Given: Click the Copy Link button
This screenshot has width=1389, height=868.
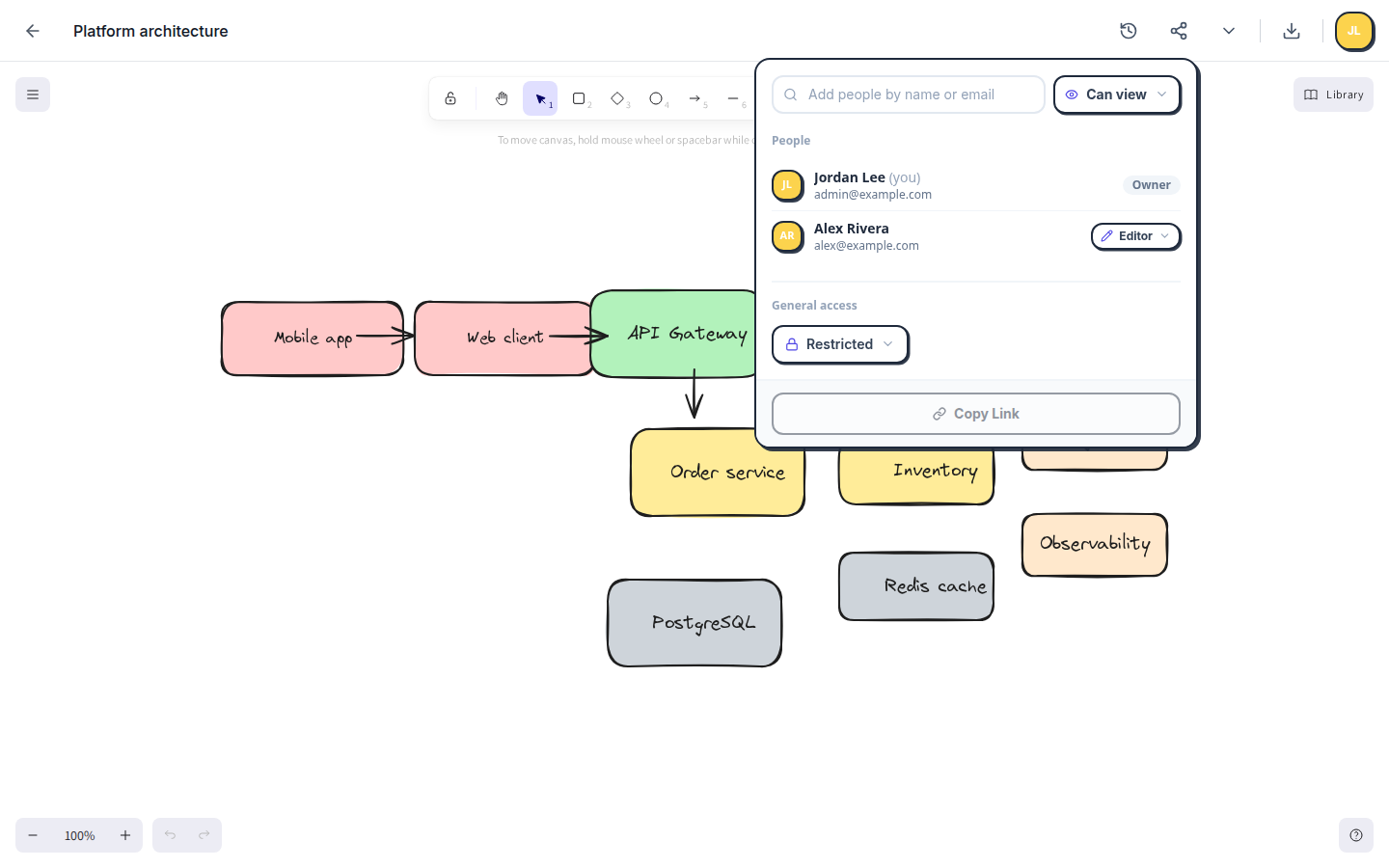Looking at the screenshot, I should click(x=976, y=414).
